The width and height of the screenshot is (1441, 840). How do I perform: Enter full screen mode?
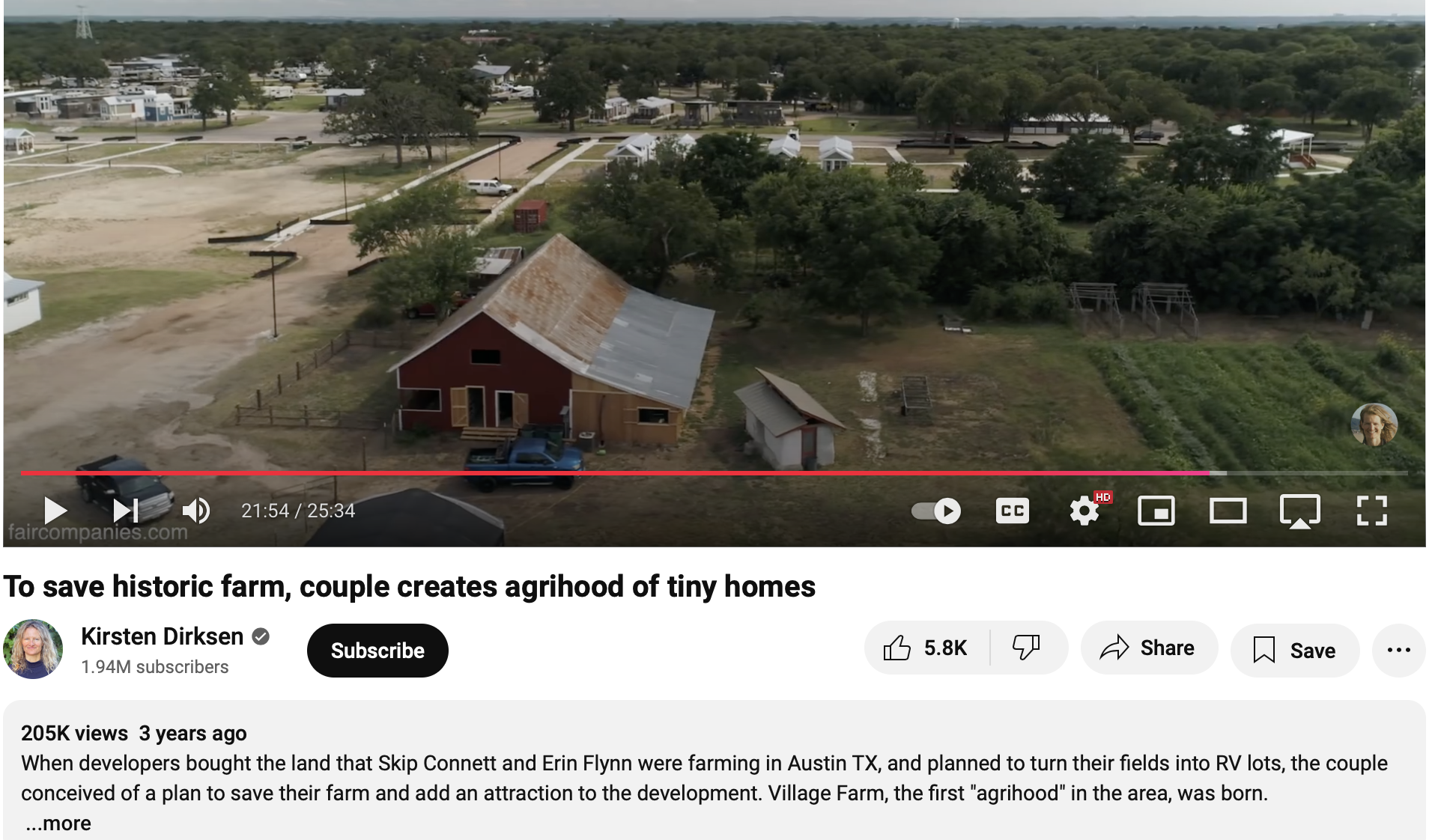click(x=1372, y=511)
